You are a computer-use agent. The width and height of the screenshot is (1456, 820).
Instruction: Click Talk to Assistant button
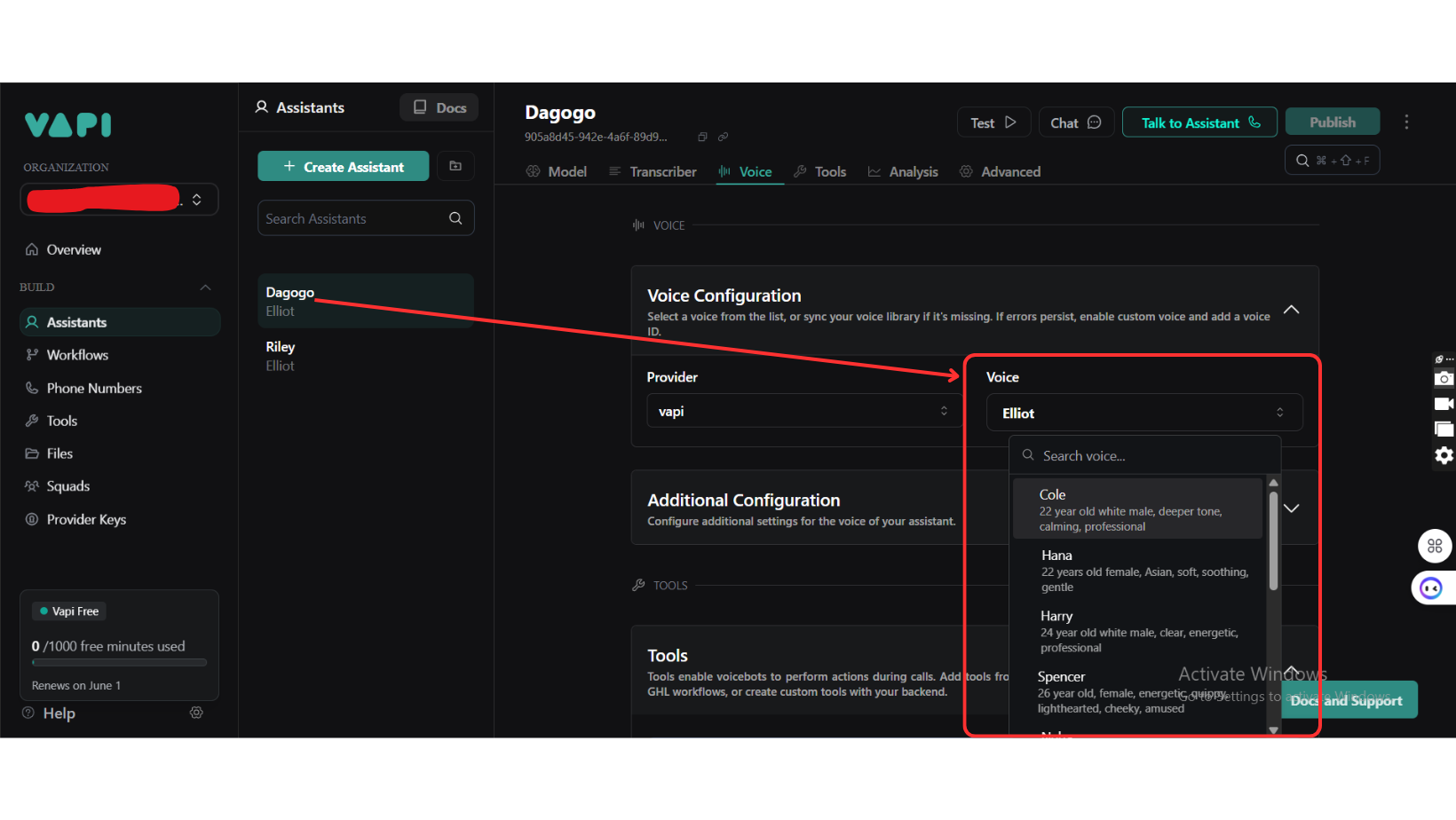[x=1199, y=122]
